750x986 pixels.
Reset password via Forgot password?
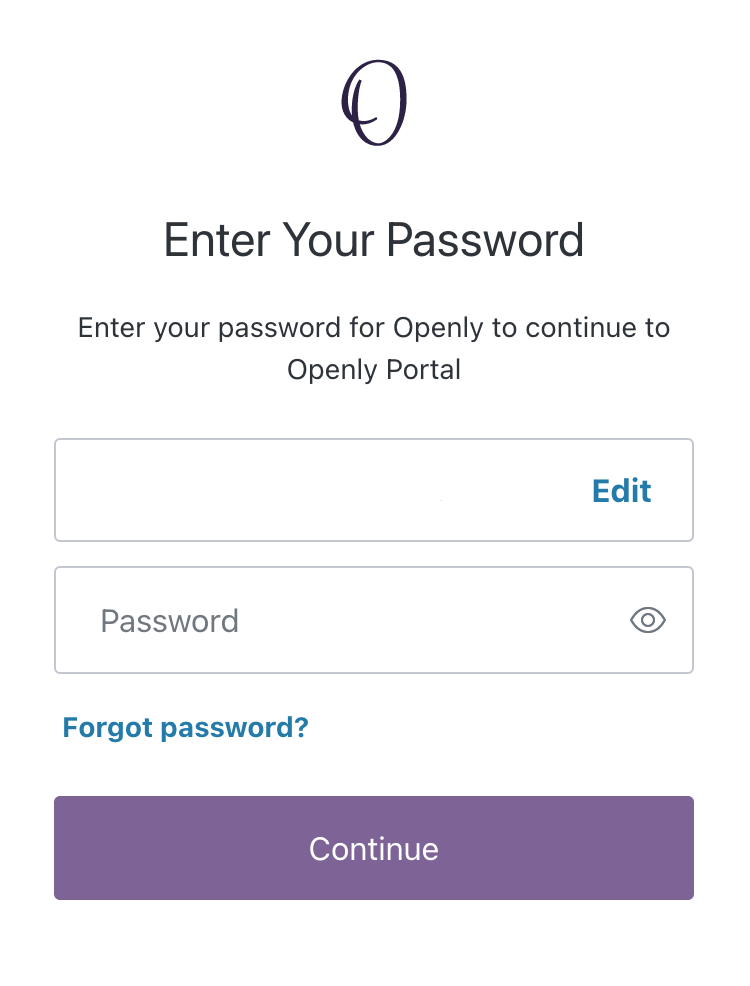coord(186,727)
